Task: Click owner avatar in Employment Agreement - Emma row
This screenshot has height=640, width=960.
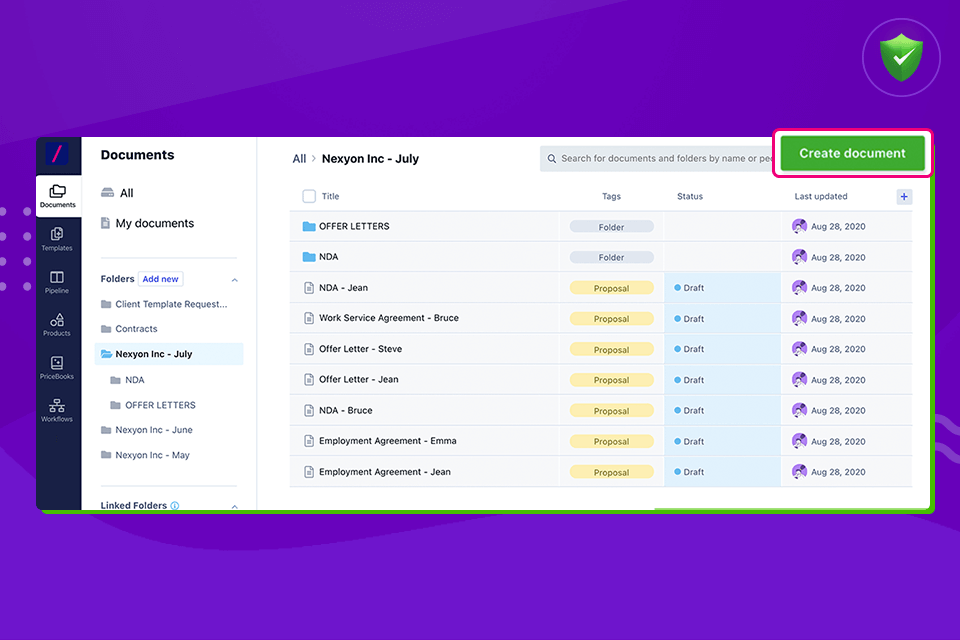Action: [799, 441]
